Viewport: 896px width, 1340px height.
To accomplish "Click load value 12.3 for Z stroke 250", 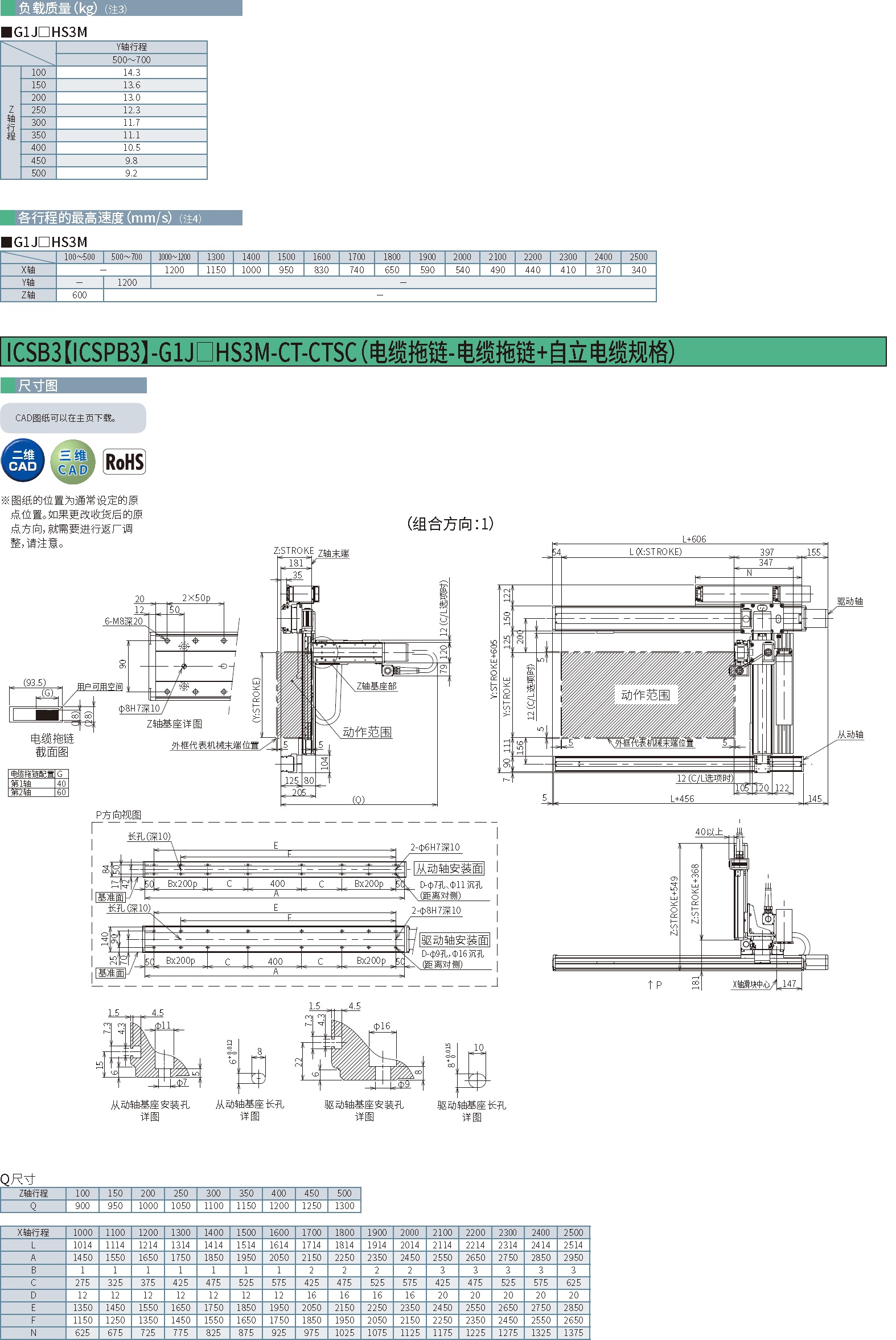I will pyautogui.click(x=131, y=110).
